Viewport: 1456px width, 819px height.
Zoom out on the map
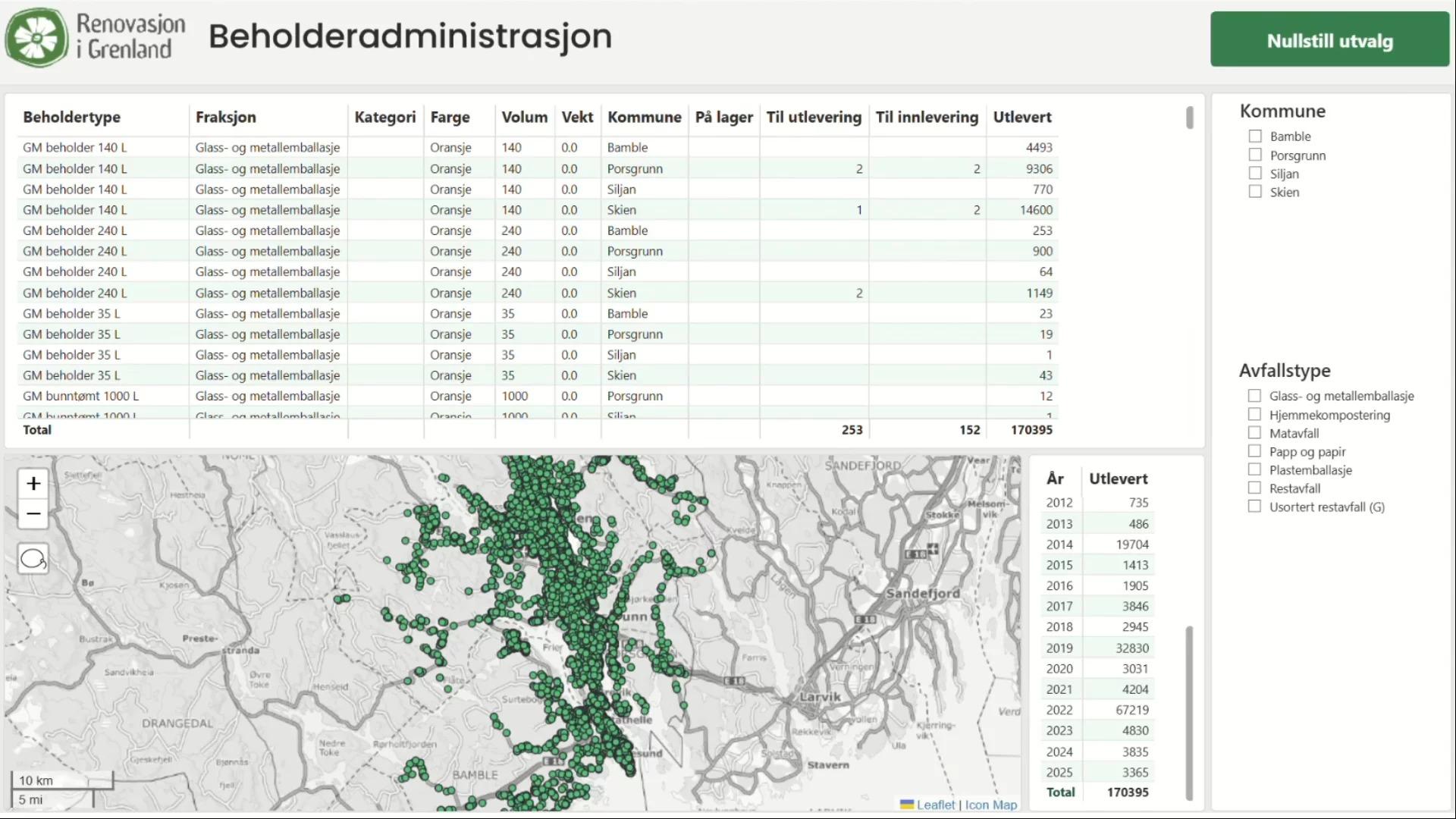tap(33, 513)
